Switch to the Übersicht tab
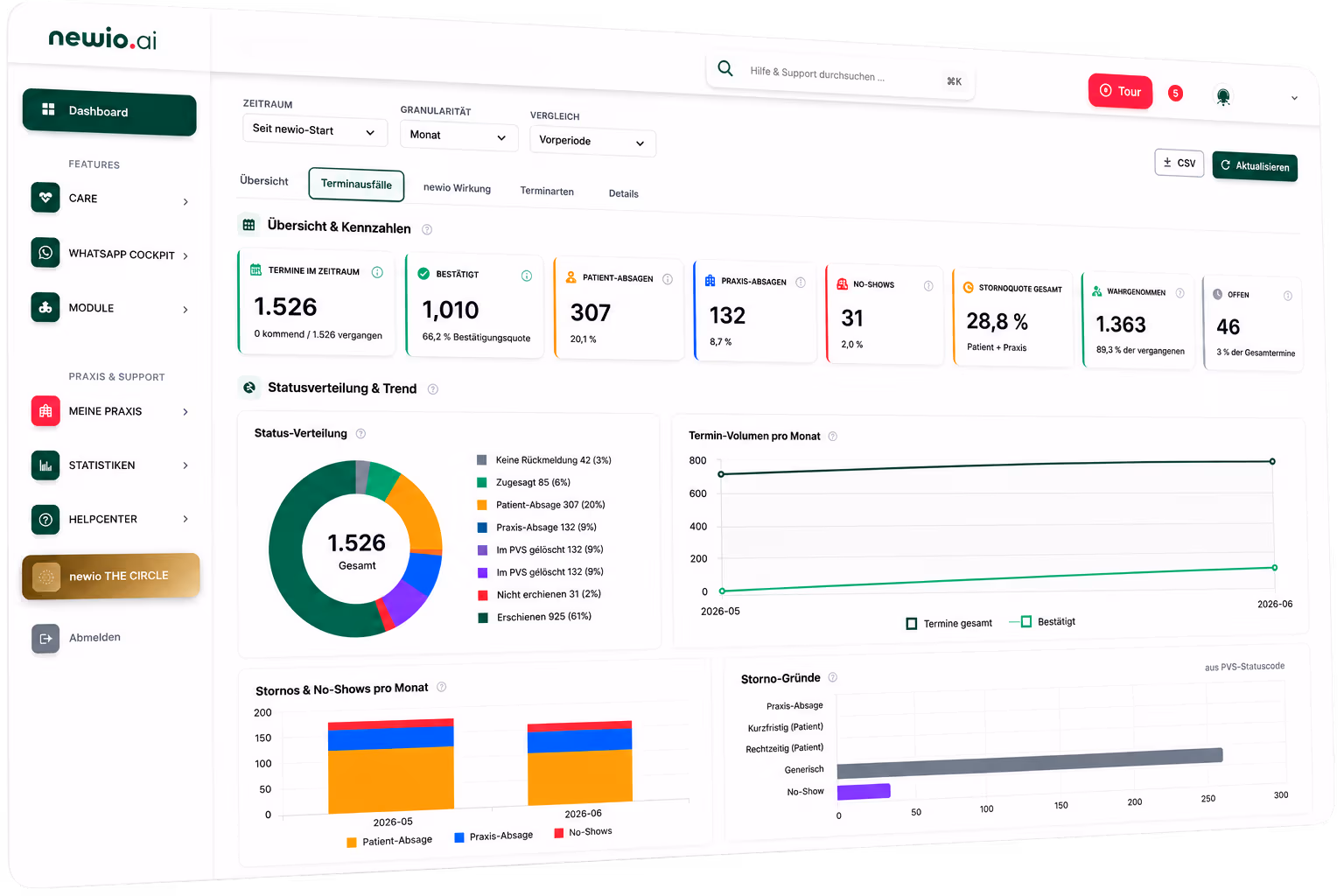Image resolution: width=1344 pixels, height=896 pixels. click(264, 181)
